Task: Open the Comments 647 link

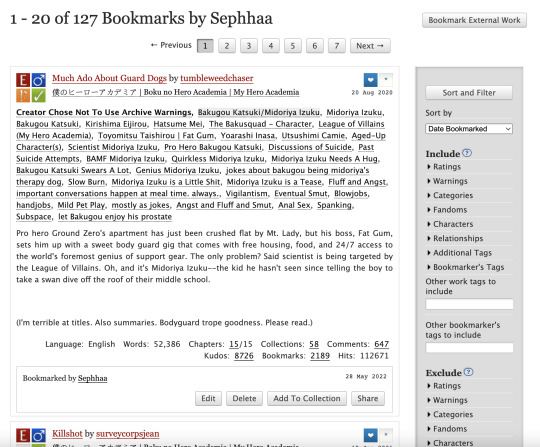Action: point(381,344)
